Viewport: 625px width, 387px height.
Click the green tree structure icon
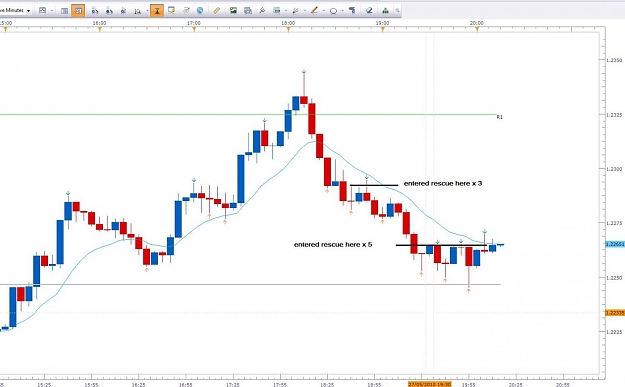(x=385, y=11)
